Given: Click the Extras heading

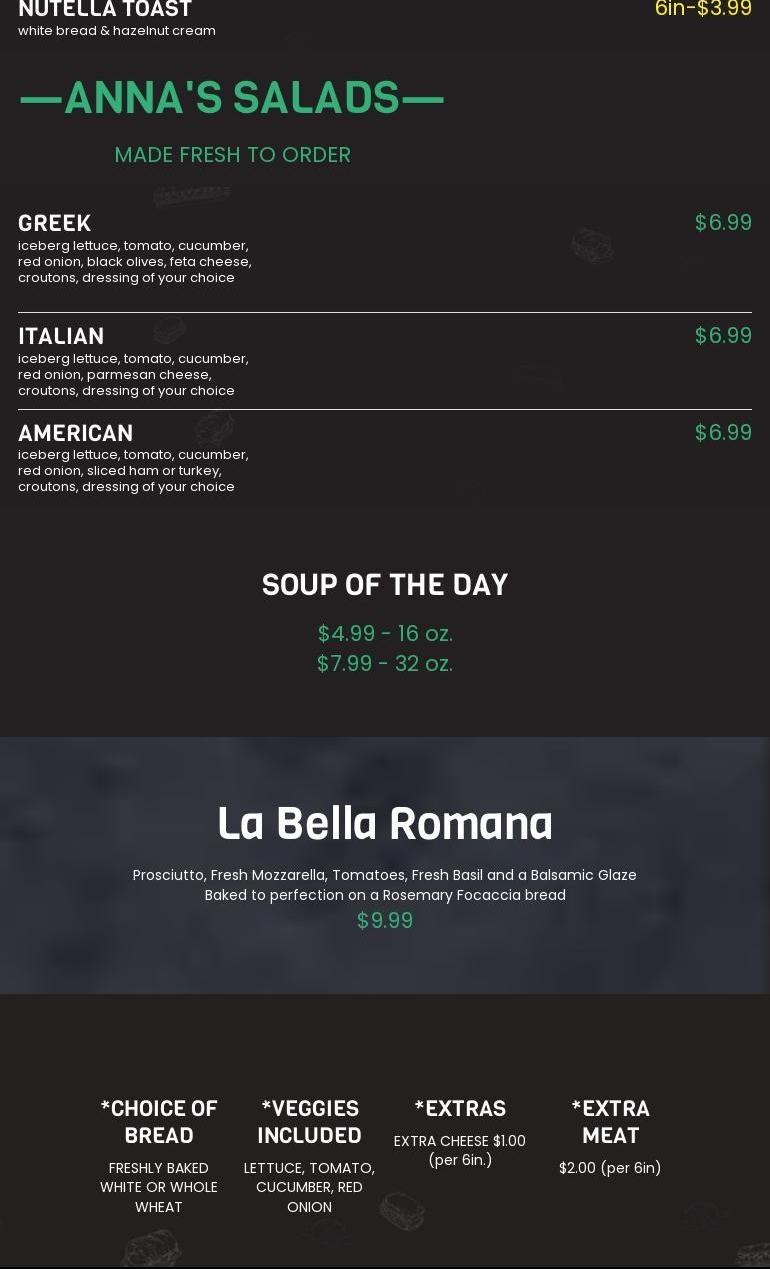Looking at the screenshot, I should (460, 1109).
